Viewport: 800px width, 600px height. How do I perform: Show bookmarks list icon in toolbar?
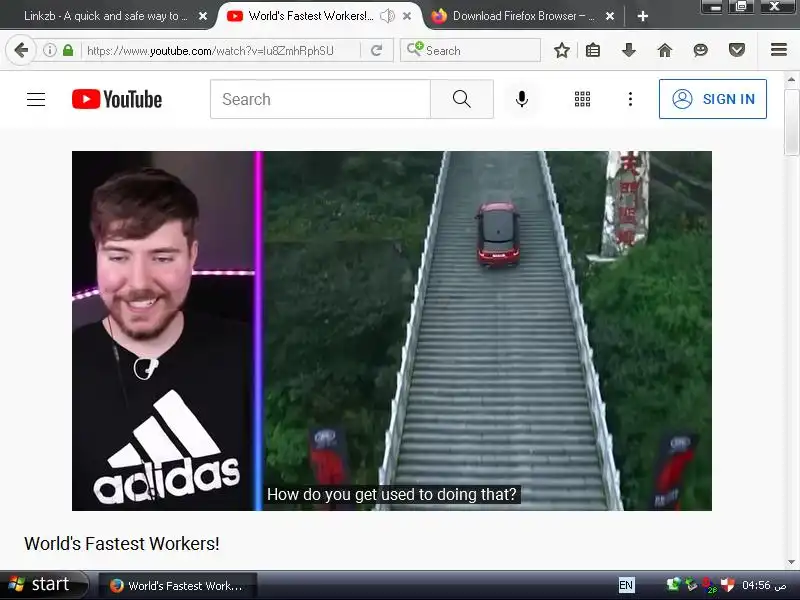click(x=593, y=50)
